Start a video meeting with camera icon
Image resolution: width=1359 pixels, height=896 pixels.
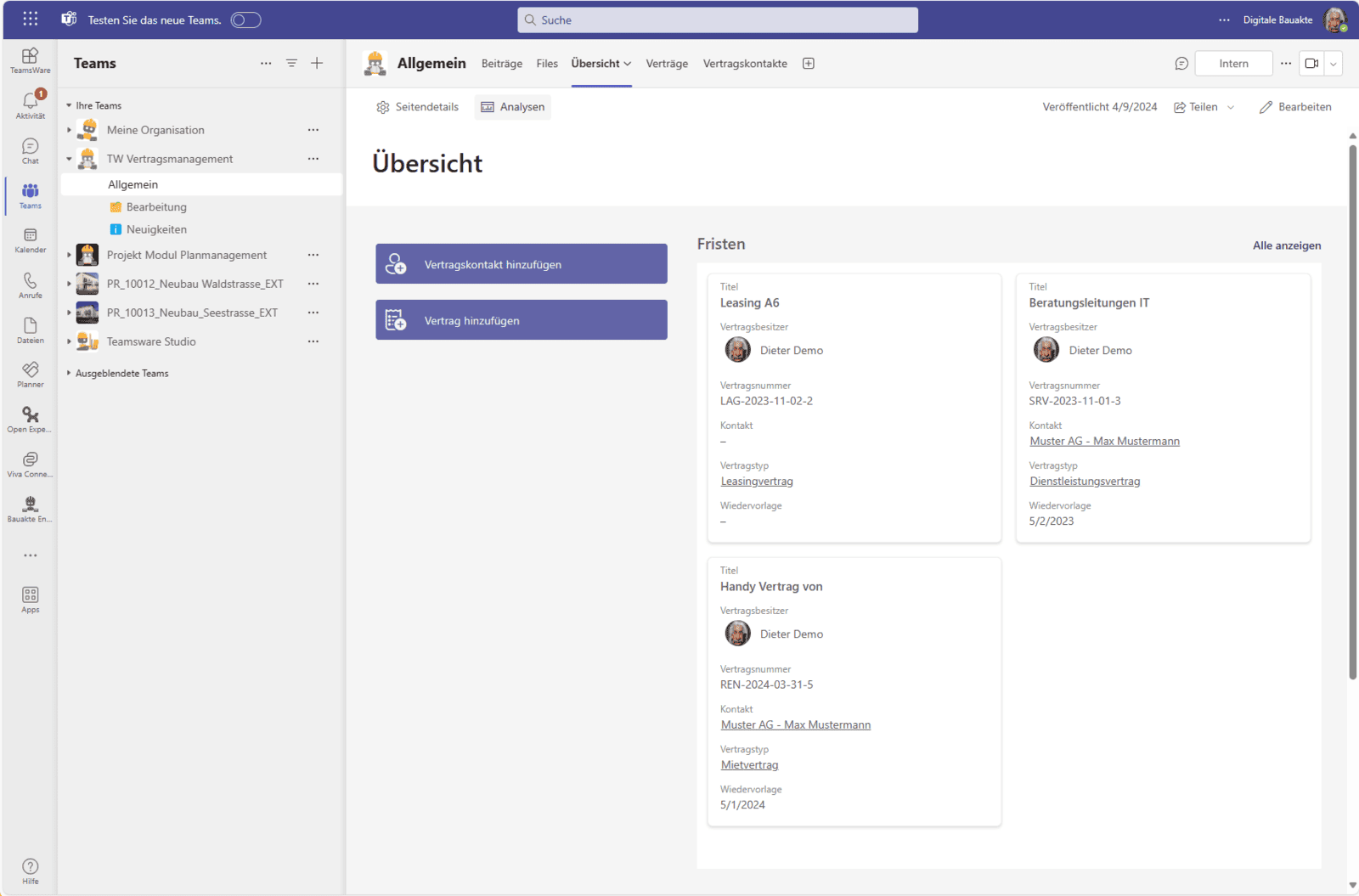1311,64
